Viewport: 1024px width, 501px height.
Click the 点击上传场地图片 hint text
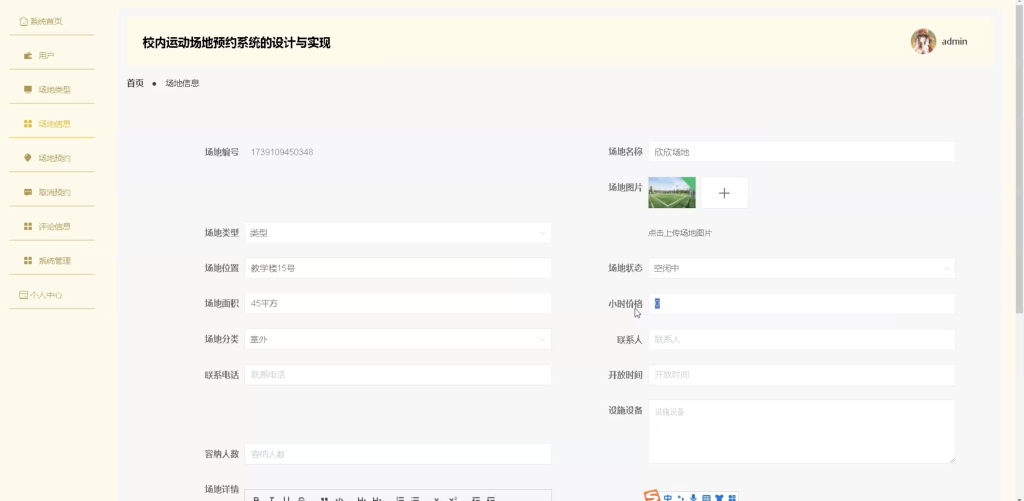[680, 233]
